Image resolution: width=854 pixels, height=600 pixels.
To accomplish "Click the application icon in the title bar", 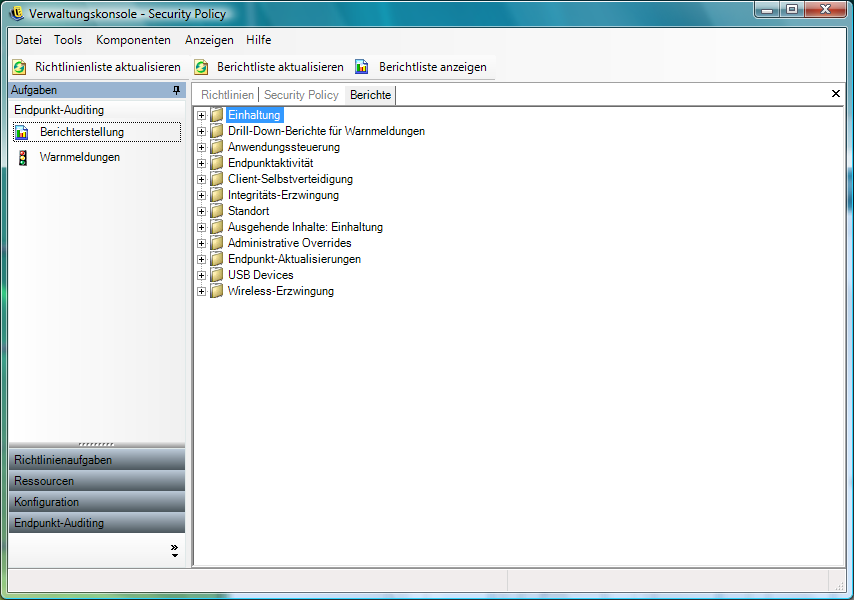I will pyautogui.click(x=17, y=13).
